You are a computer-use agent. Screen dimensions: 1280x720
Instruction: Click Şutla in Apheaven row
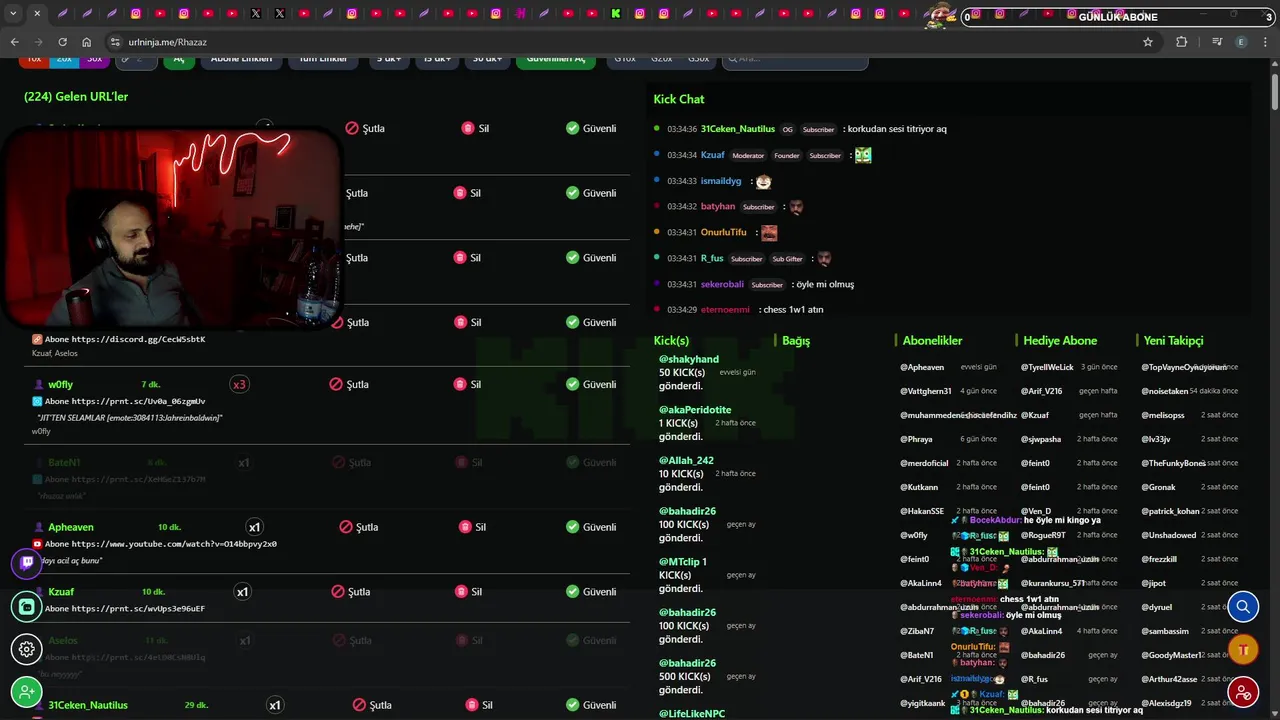tap(359, 527)
